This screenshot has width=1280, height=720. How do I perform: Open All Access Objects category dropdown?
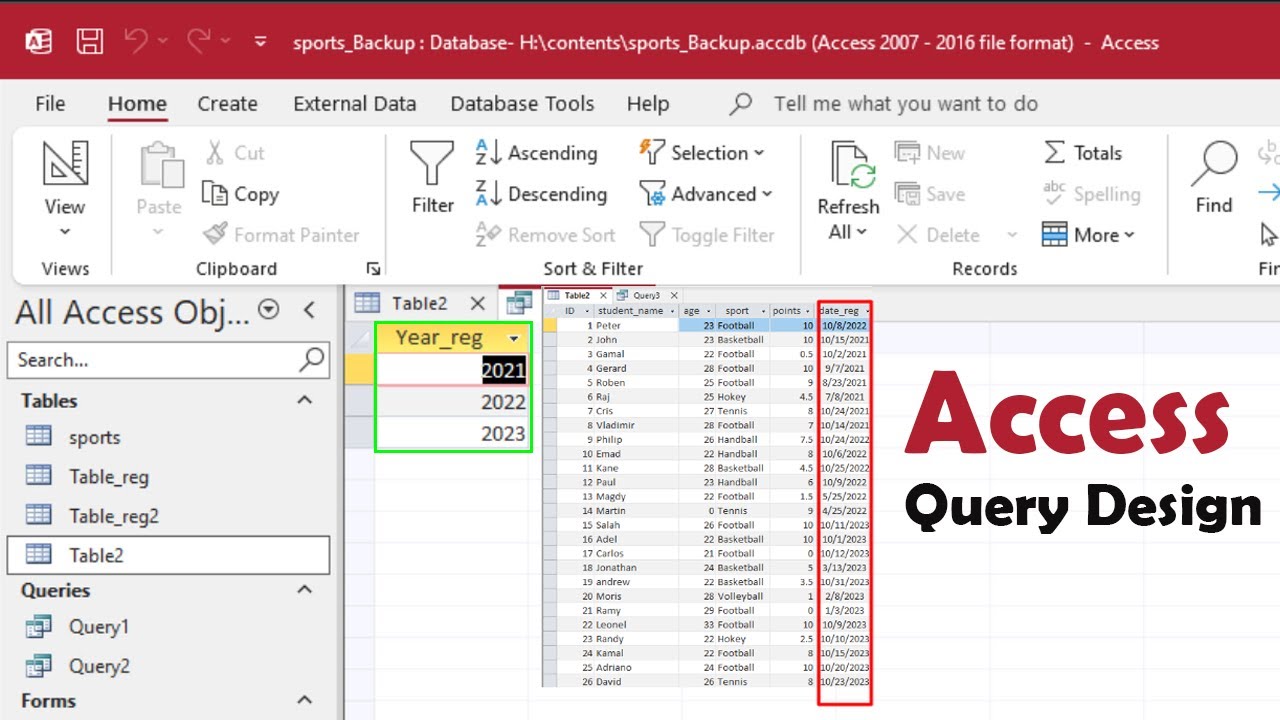click(x=268, y=310)
